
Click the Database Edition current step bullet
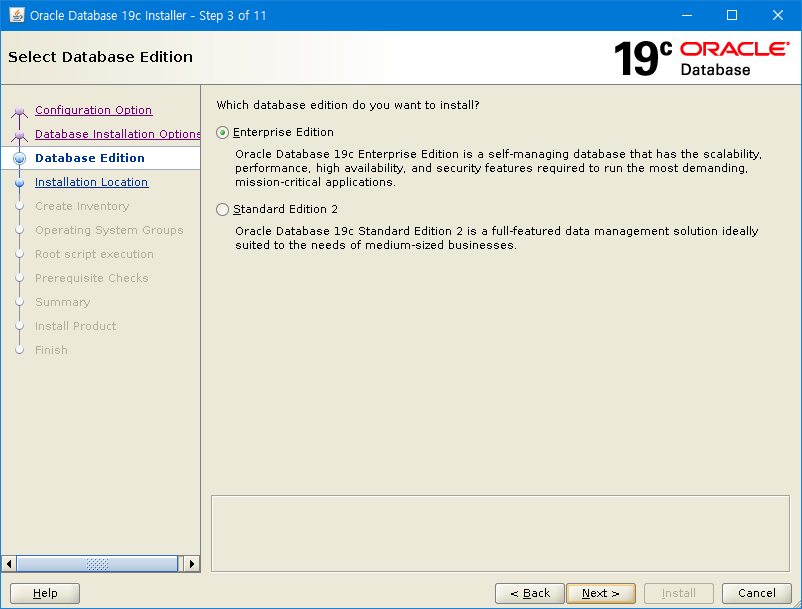[x=19, y=158]
